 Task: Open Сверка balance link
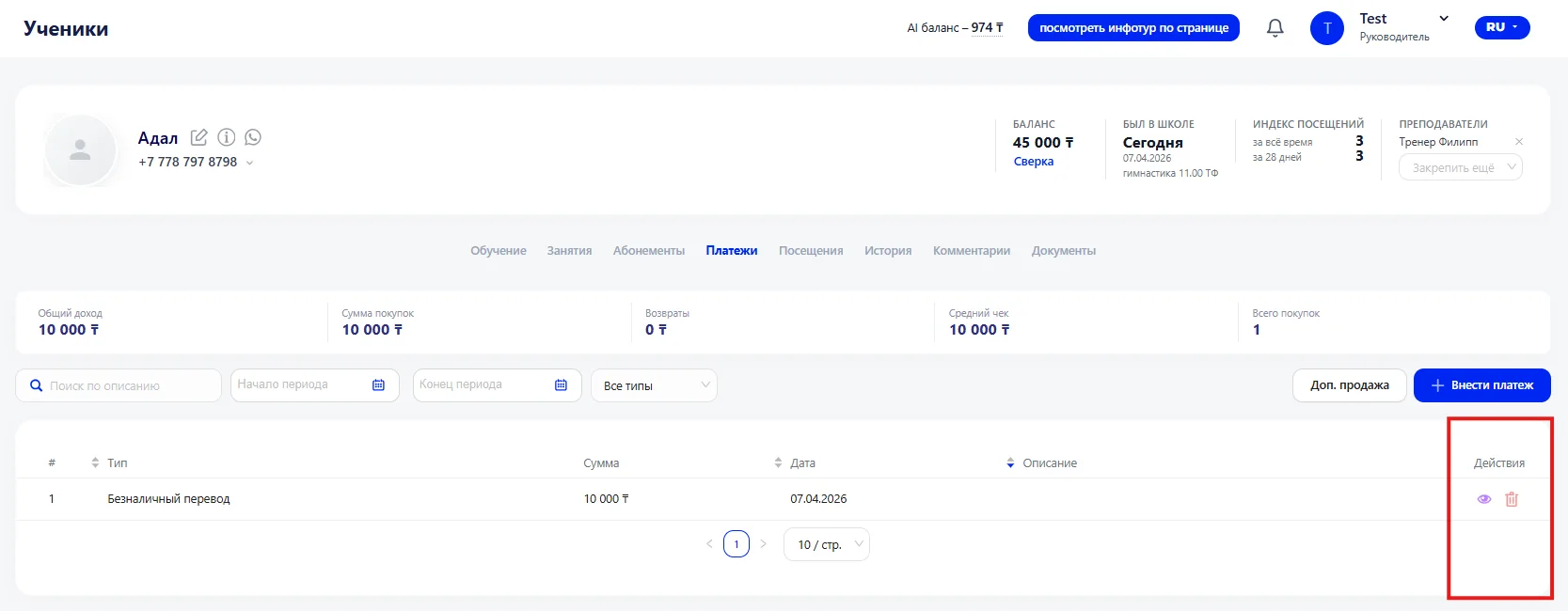1034,162
